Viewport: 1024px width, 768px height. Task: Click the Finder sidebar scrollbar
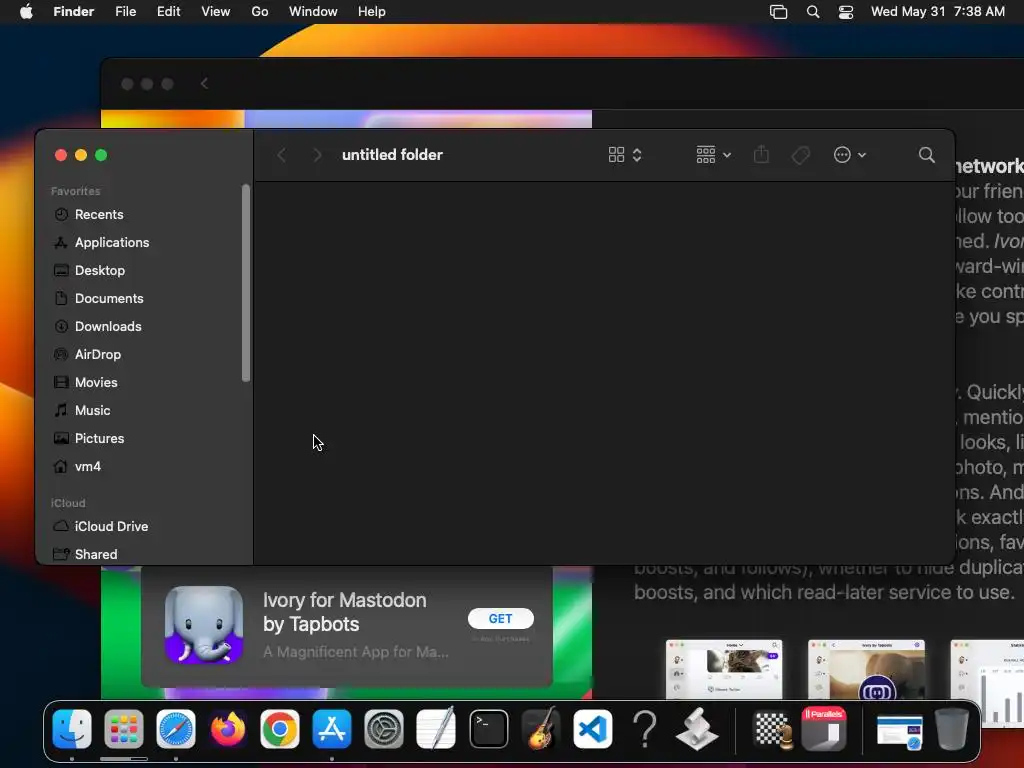(246, 283)
